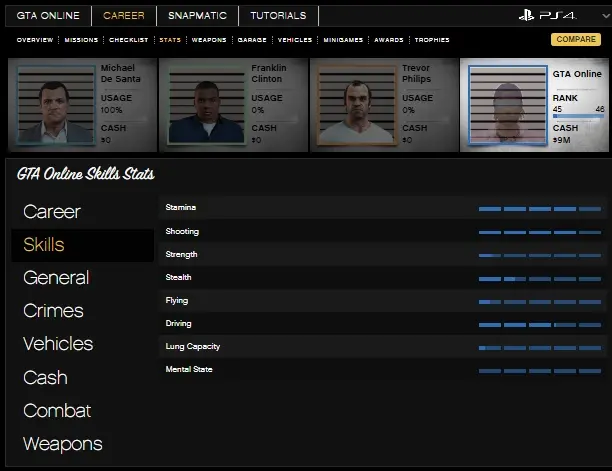This screenshot has width=612, height=471.
Task: Click the Stamina skill progress bar
Action: tap(540, 208)
